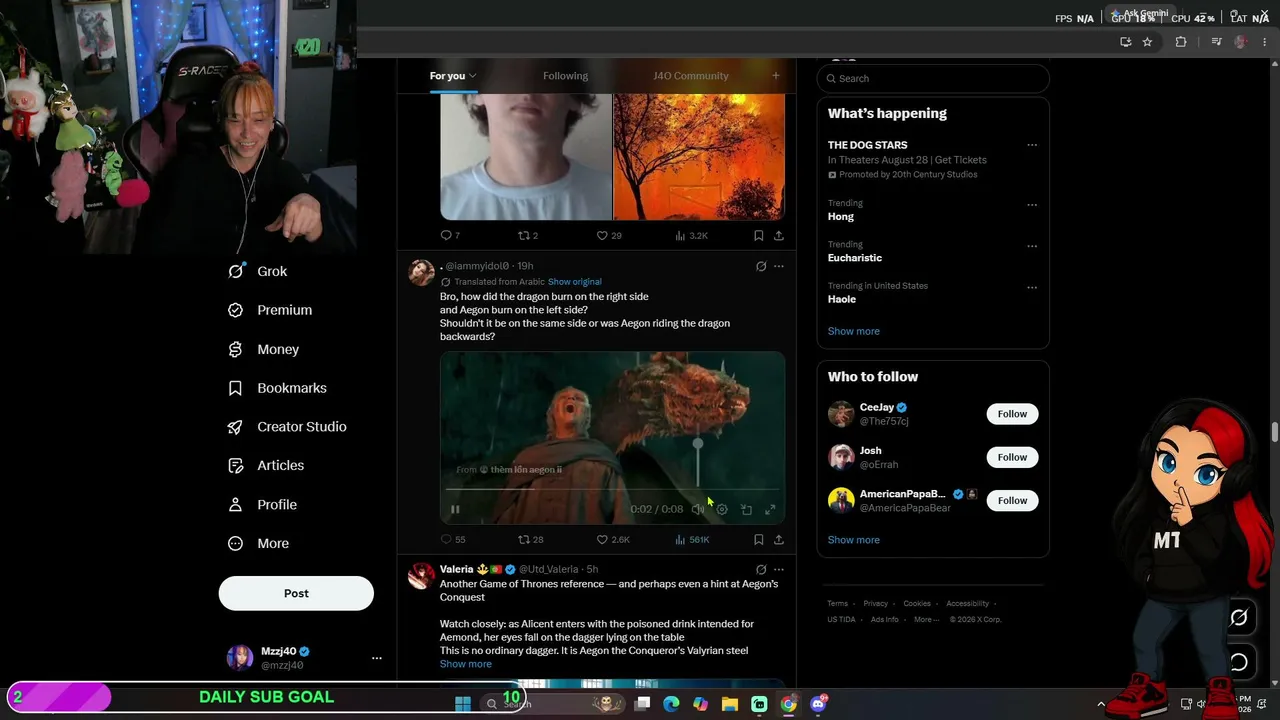The image size is (1280, 720).
Task: Open Grok actions on @iammyidol0 post
Action: (761, 266)
